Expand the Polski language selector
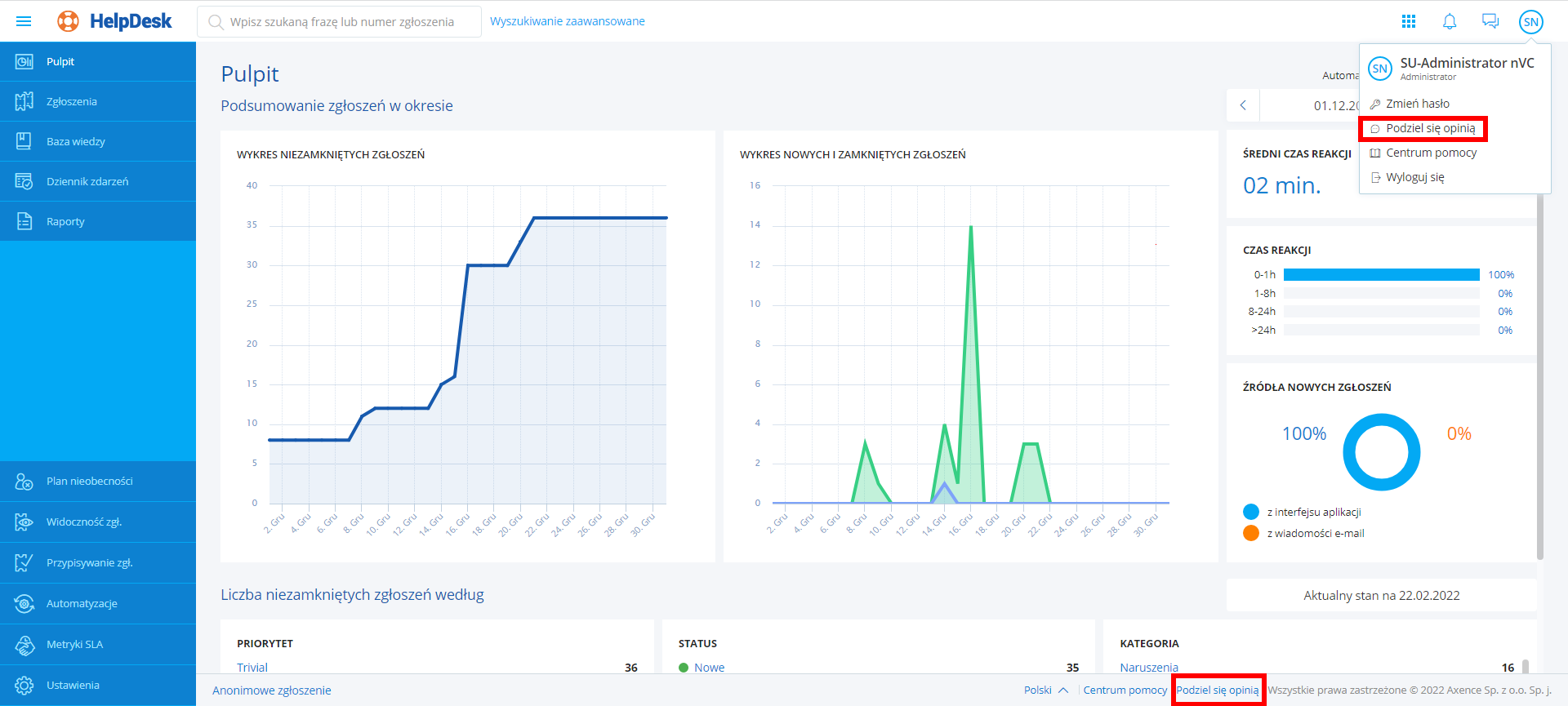This screenshot has width=1568, height=706. point(1045,690)
